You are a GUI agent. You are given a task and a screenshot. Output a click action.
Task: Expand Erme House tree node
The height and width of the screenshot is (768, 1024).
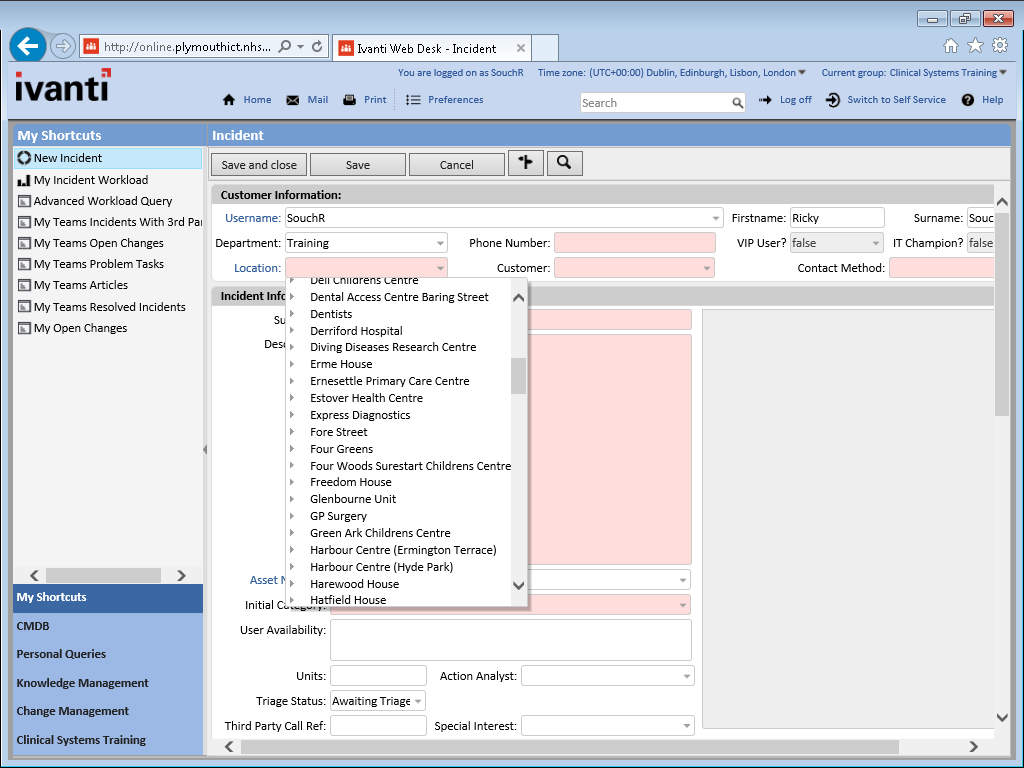point(292,364)
